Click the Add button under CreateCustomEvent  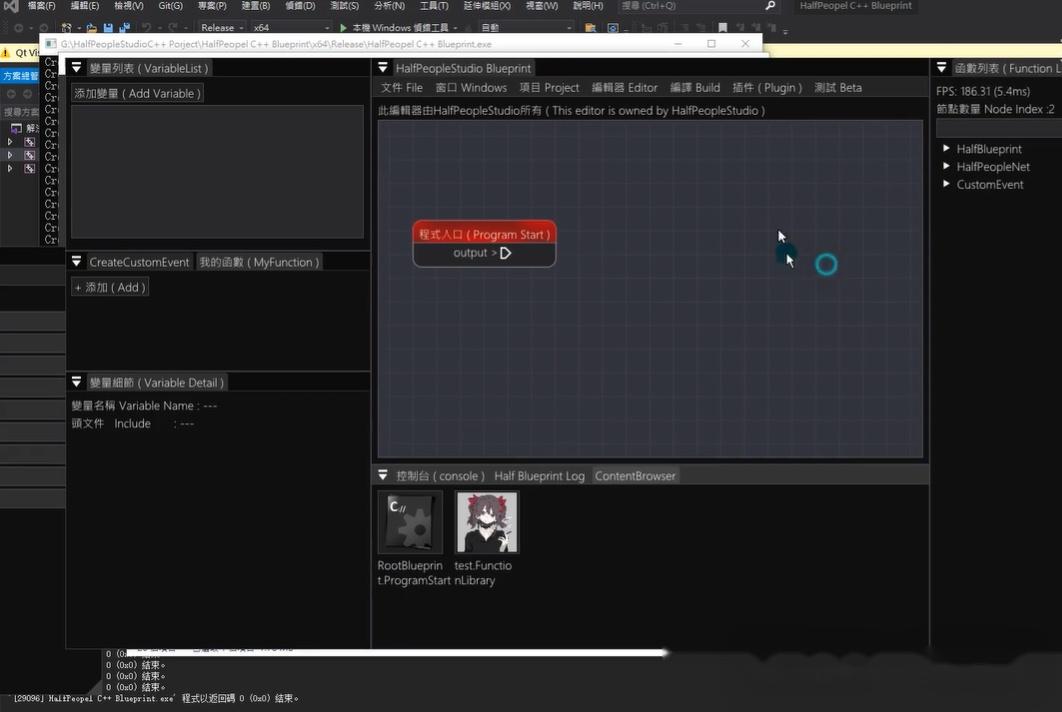(x=109, y=287)
